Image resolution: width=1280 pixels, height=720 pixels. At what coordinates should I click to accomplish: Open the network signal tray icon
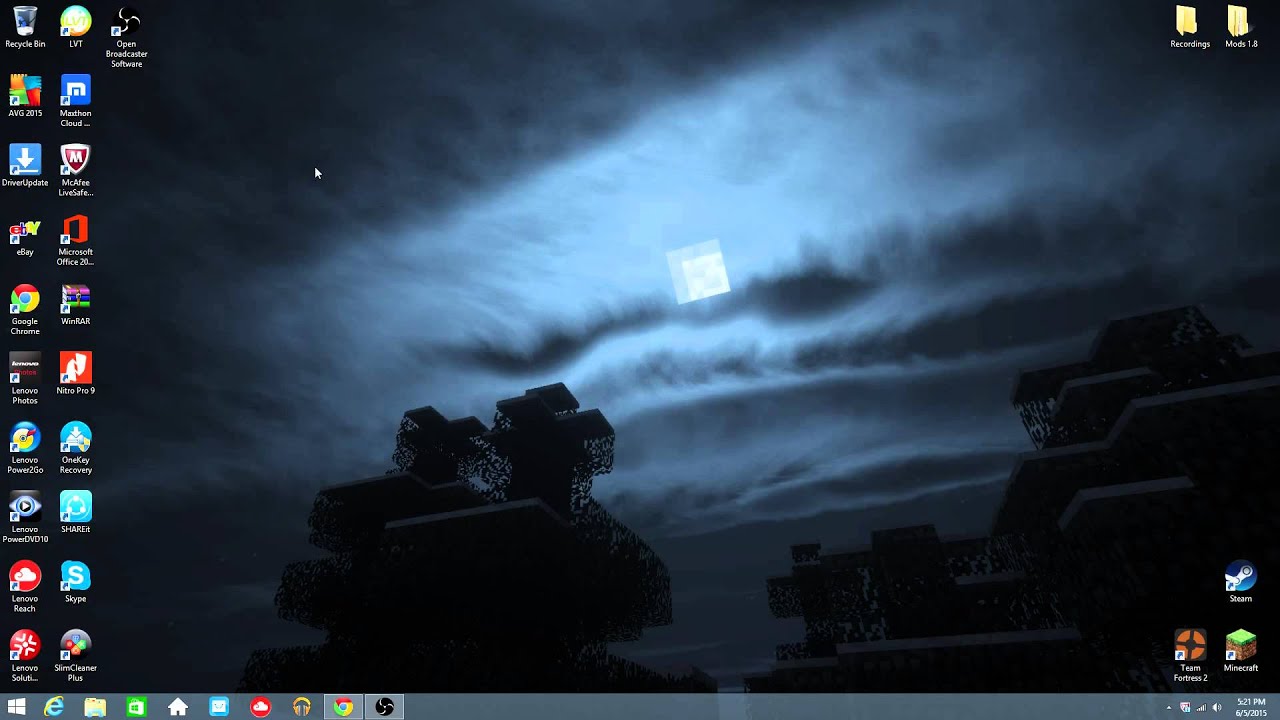1201,708
